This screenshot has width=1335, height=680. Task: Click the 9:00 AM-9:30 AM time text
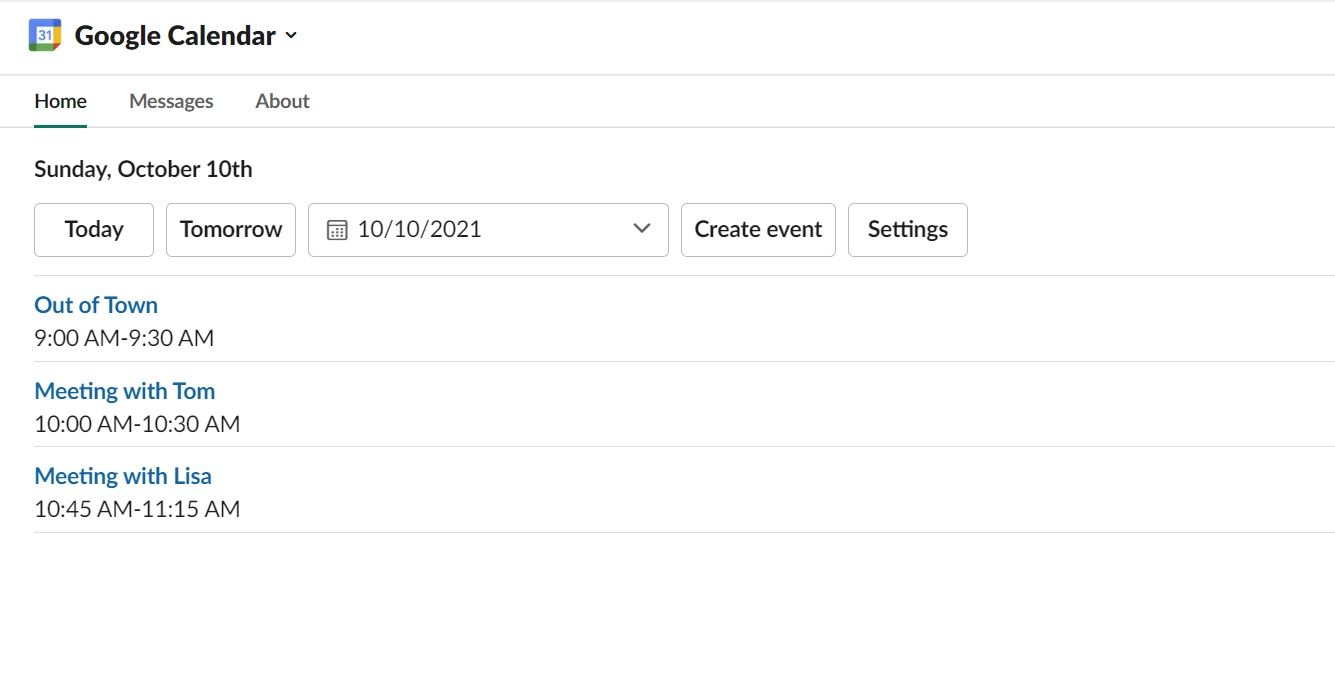tap(124, 338)
